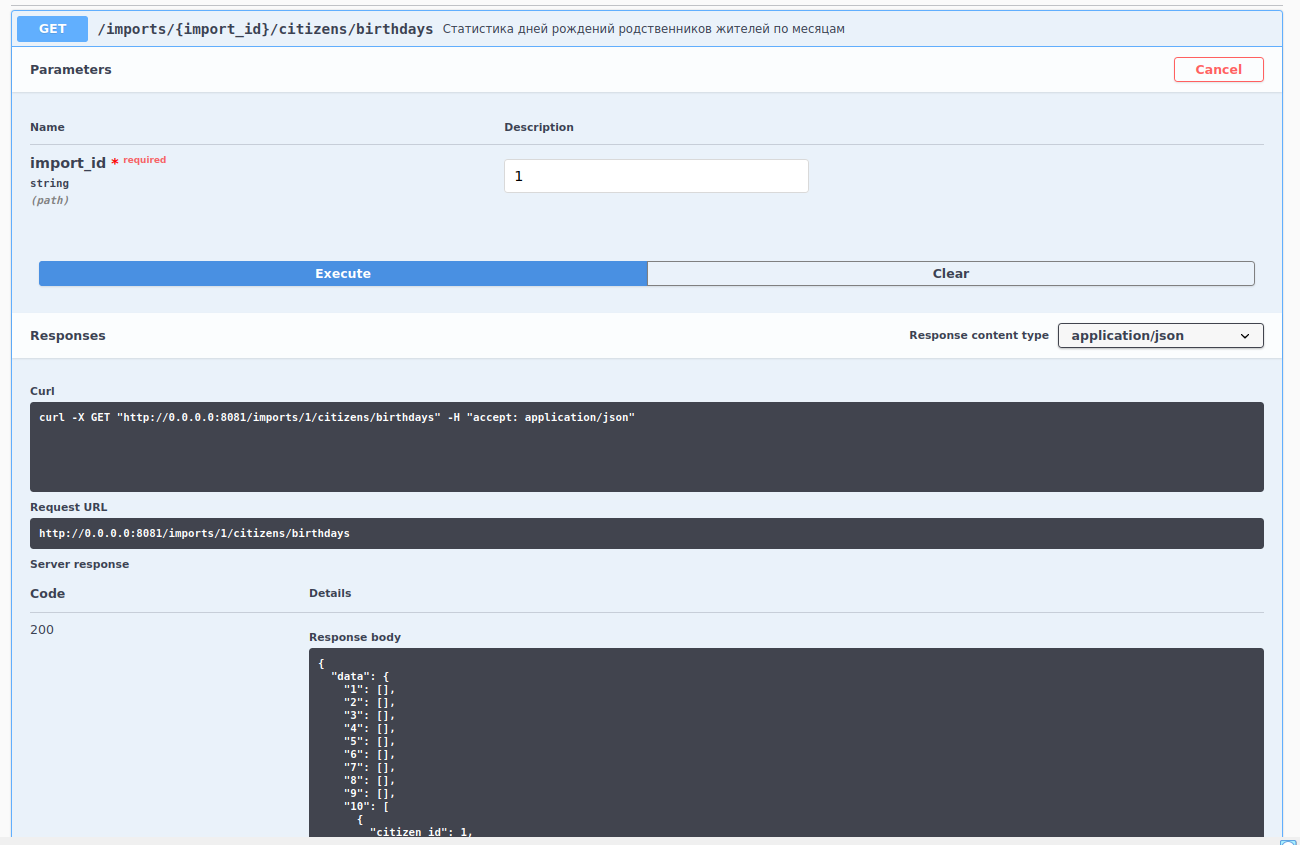Click the Request URL label
The image size is (1300, 845).
coord(68,507)
